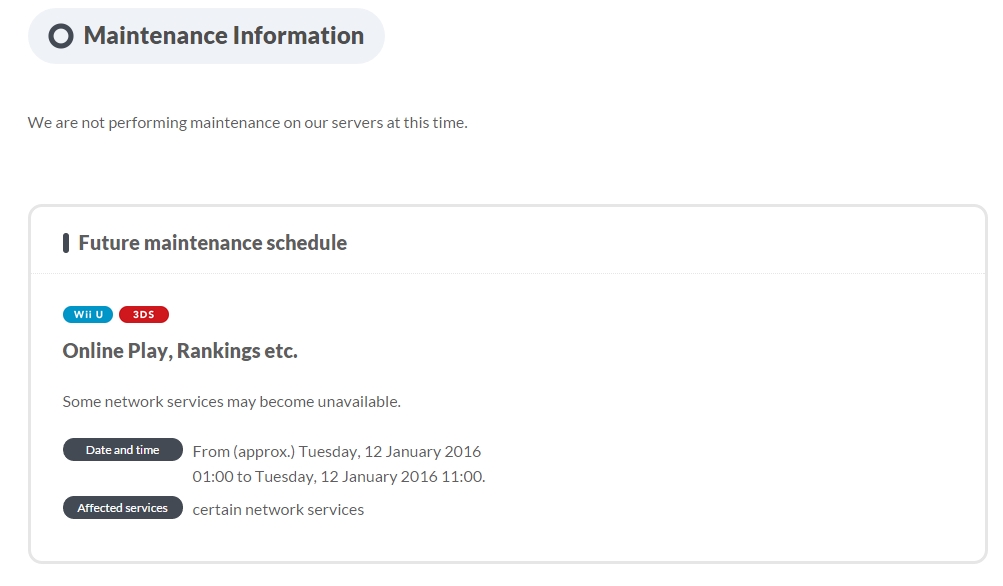Click the Date and time pill label

[123, 450]
